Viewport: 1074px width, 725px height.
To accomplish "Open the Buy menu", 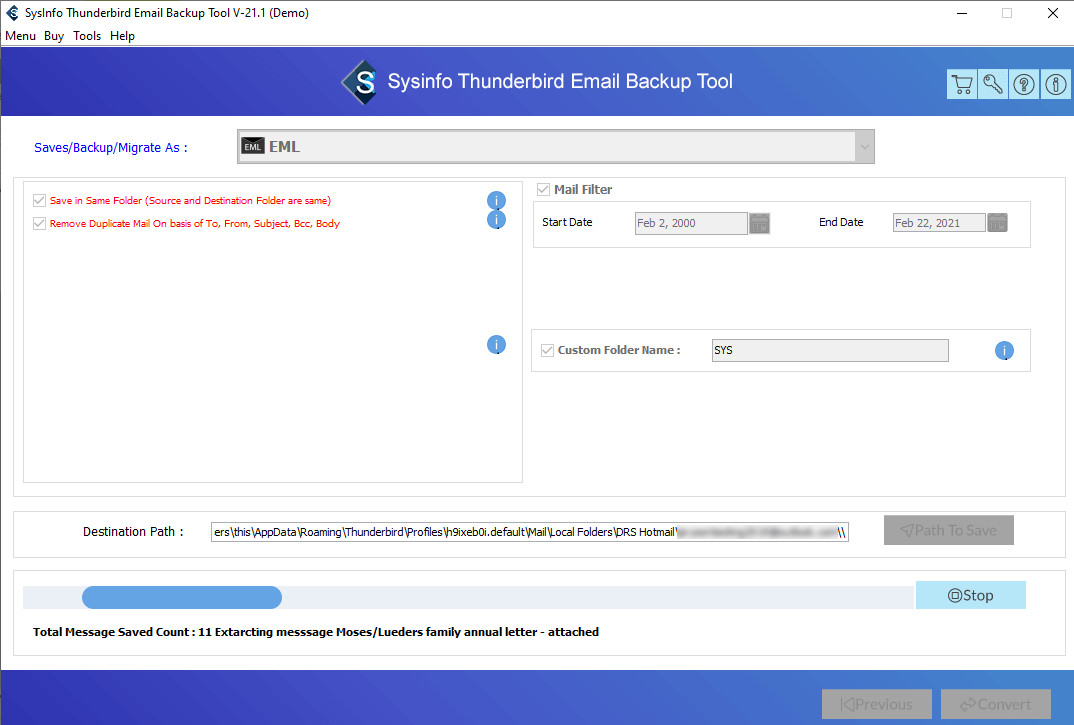I will (x=54, y=36).
